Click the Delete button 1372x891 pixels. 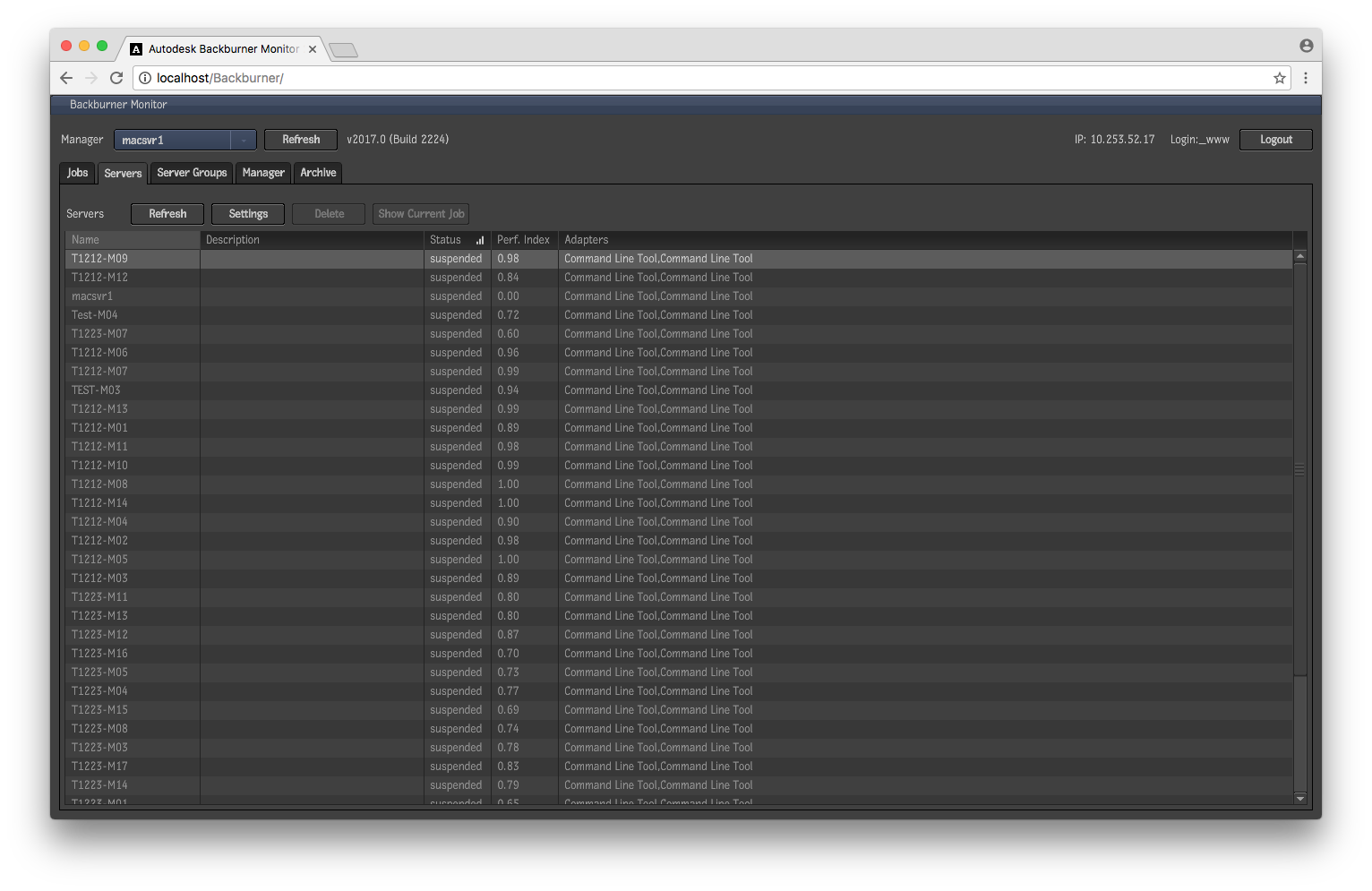[329, 214]
